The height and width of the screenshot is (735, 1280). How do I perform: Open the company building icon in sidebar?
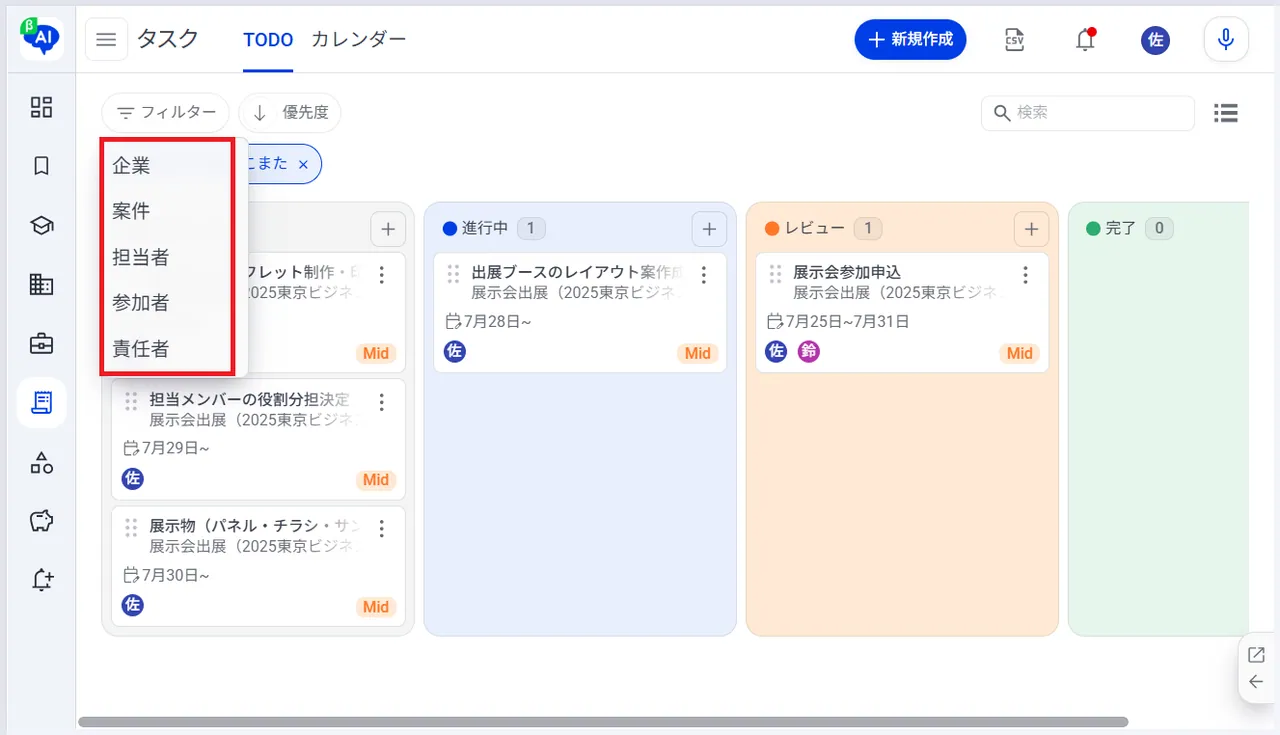41,285
